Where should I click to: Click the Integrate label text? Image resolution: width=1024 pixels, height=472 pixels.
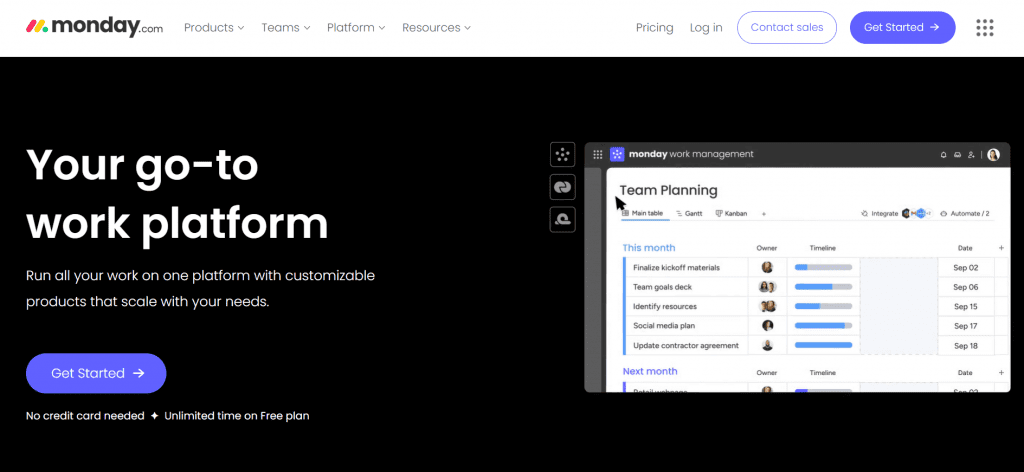pos(885,213)
